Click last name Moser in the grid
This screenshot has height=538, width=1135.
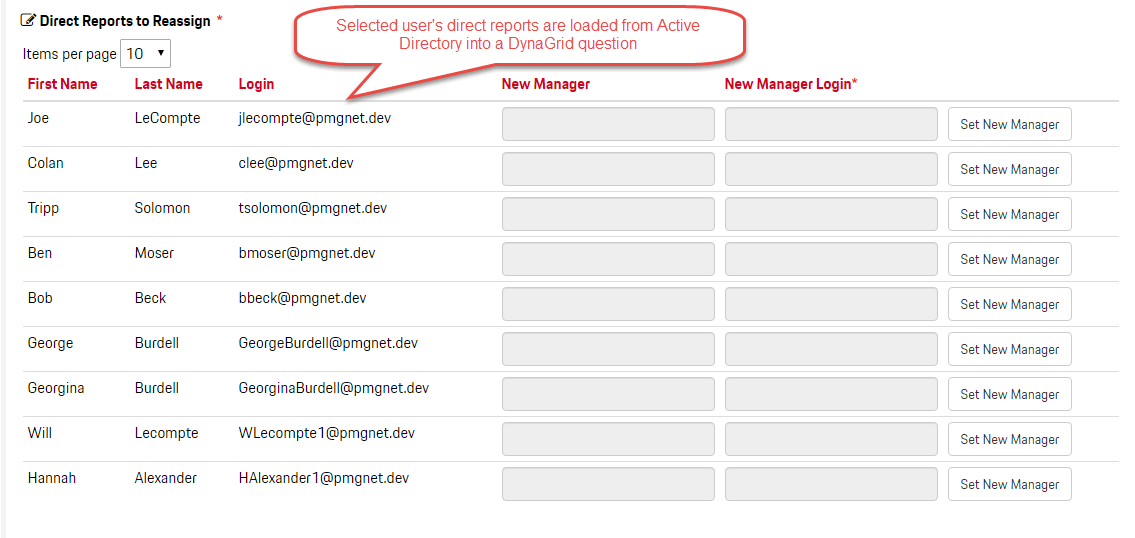(x=154, y=253)
